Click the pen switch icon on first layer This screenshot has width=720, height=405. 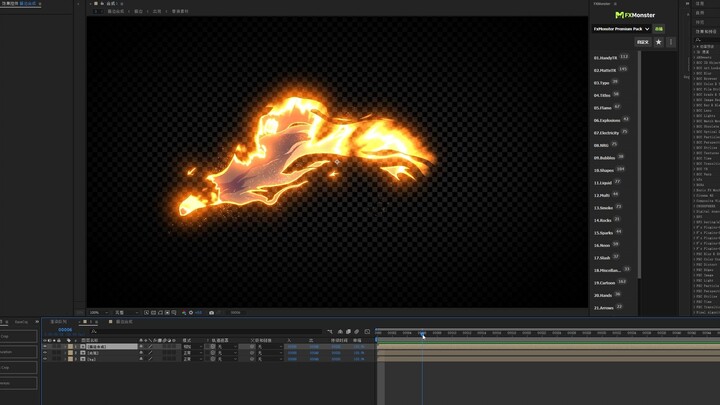(150, 346)
